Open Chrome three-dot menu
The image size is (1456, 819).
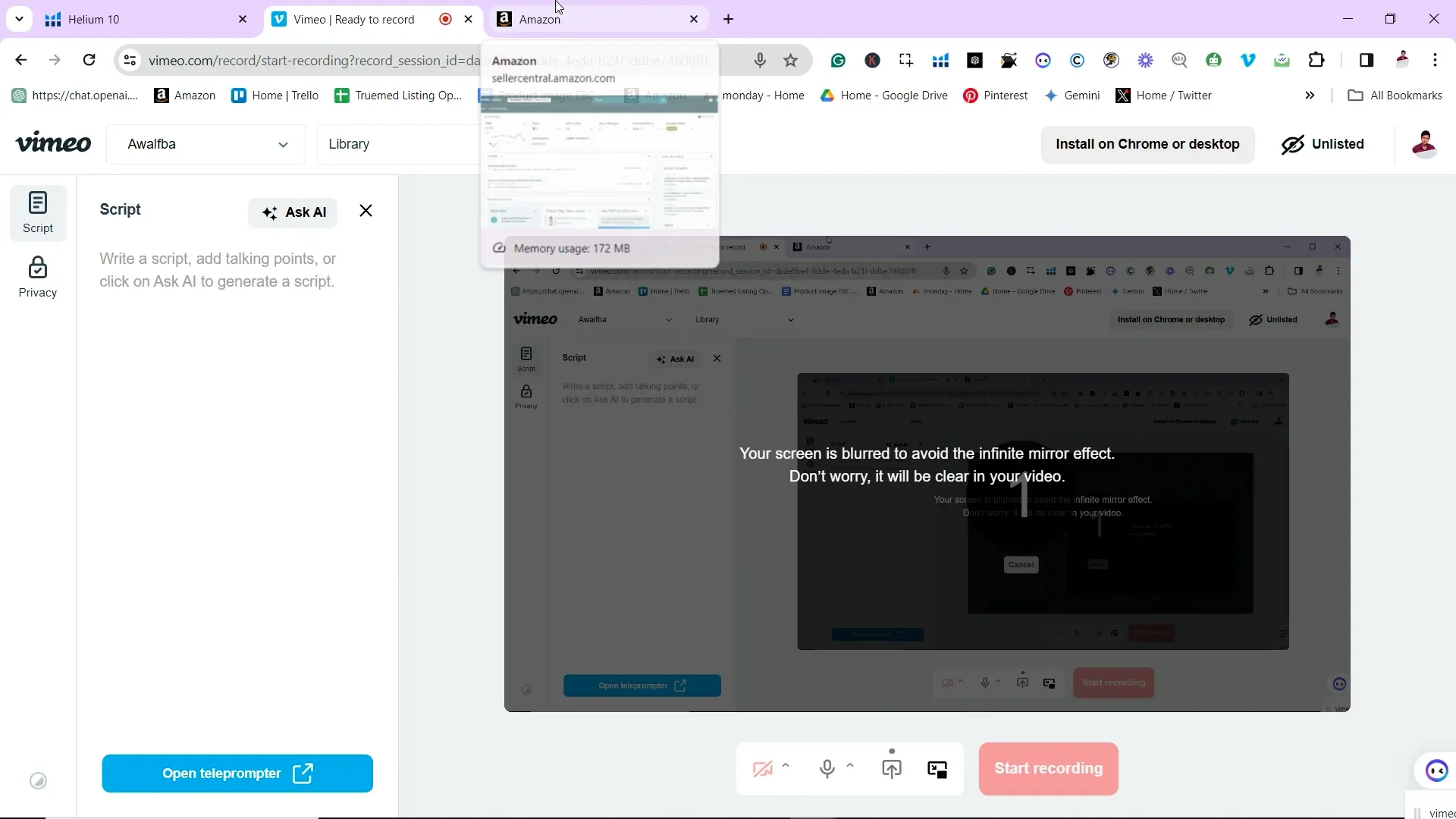tap(1435, 60)
